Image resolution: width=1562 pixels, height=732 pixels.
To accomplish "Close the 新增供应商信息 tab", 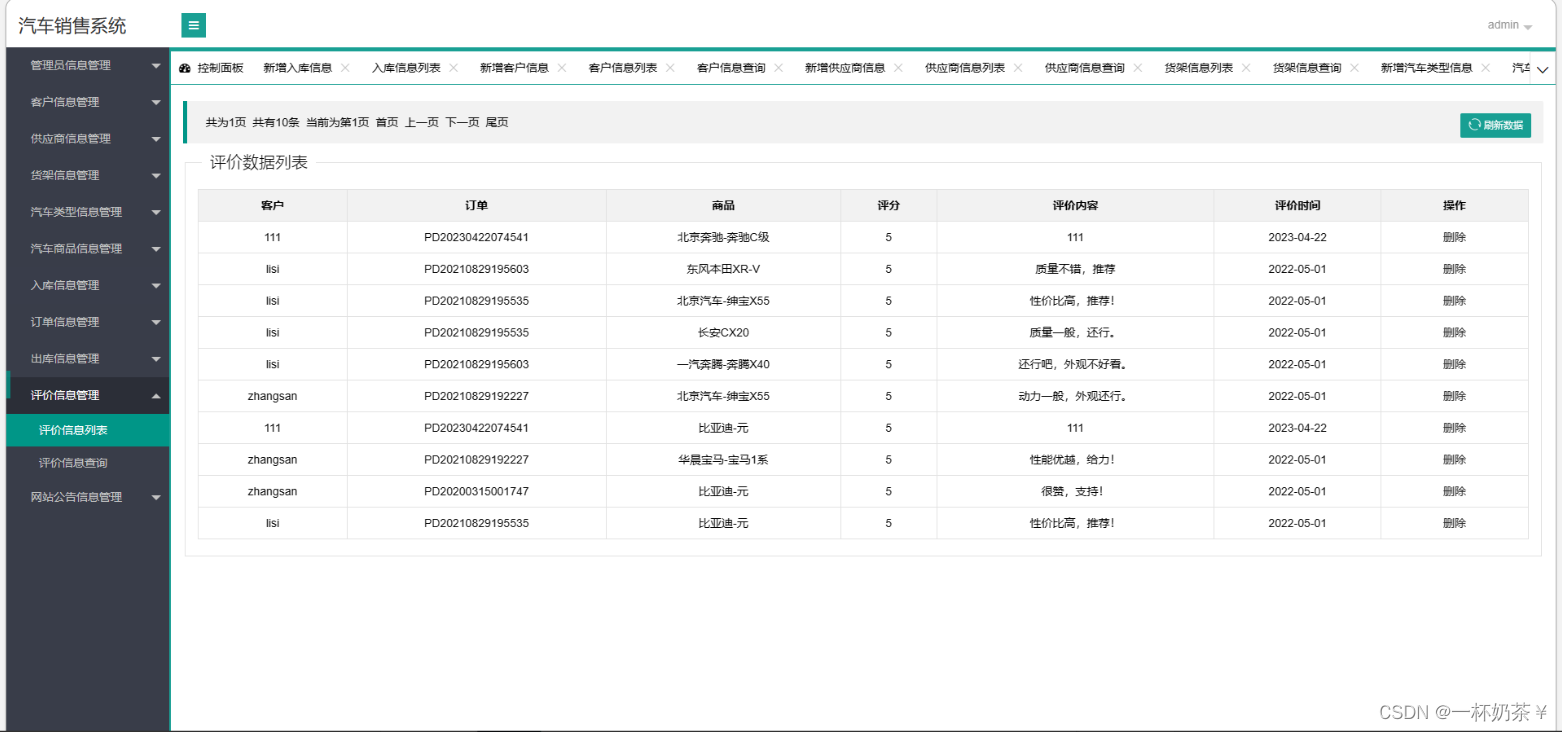I will tap(898, 68).
